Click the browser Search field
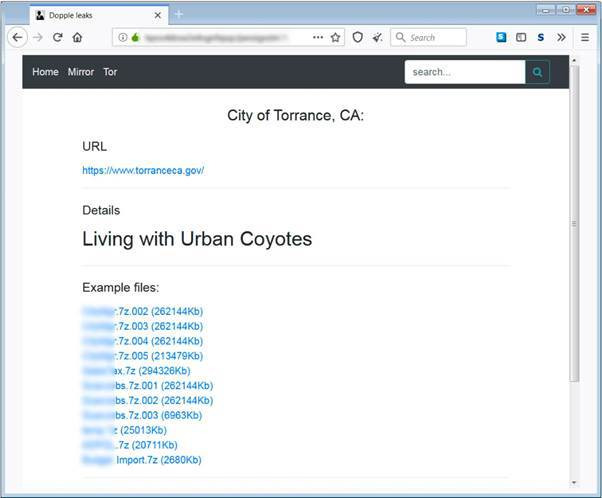The height and width of the screenshot is (498, 602). [428, 37]
